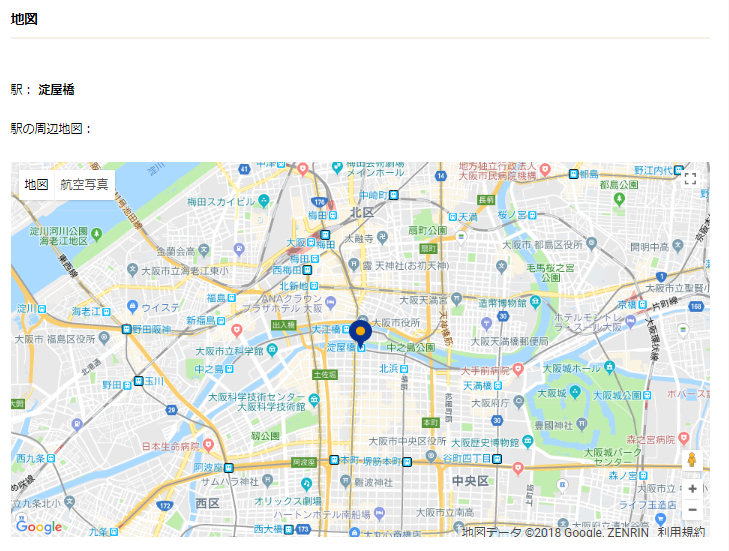This screenshot has width=729, height=551.
Task: Open the Google logo link
Action: [x=39, y=526]
